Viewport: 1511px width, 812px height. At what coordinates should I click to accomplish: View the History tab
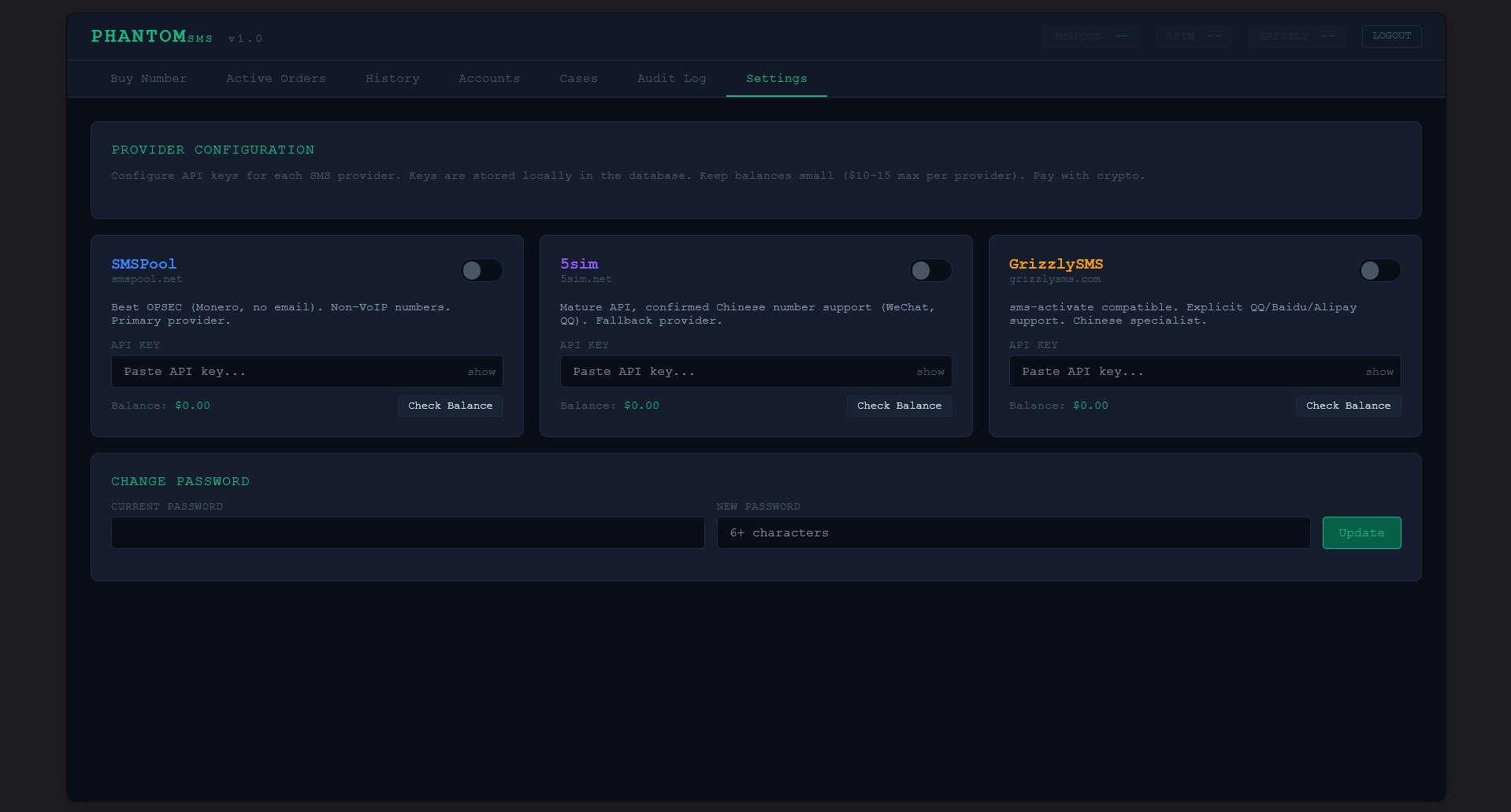click(x=392, y=78)
